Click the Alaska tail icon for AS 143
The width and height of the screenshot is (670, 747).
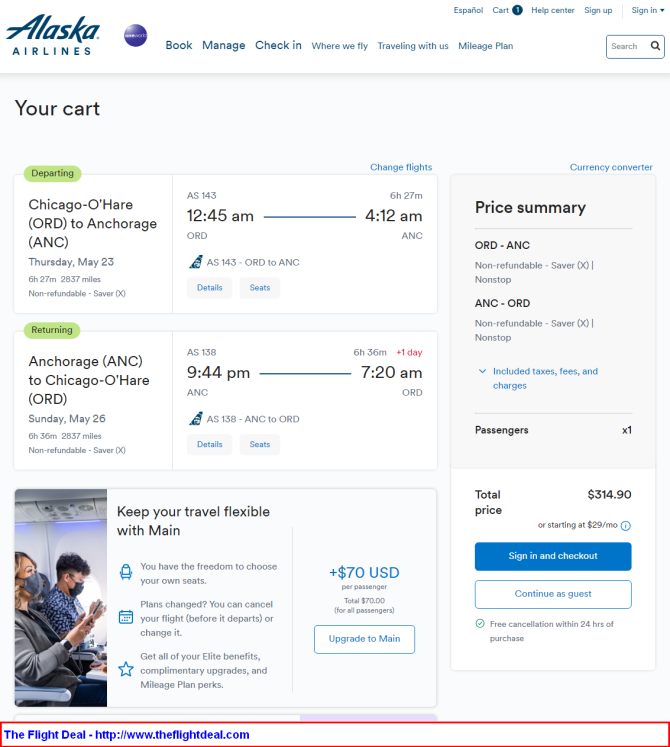(x=196, y=262)
